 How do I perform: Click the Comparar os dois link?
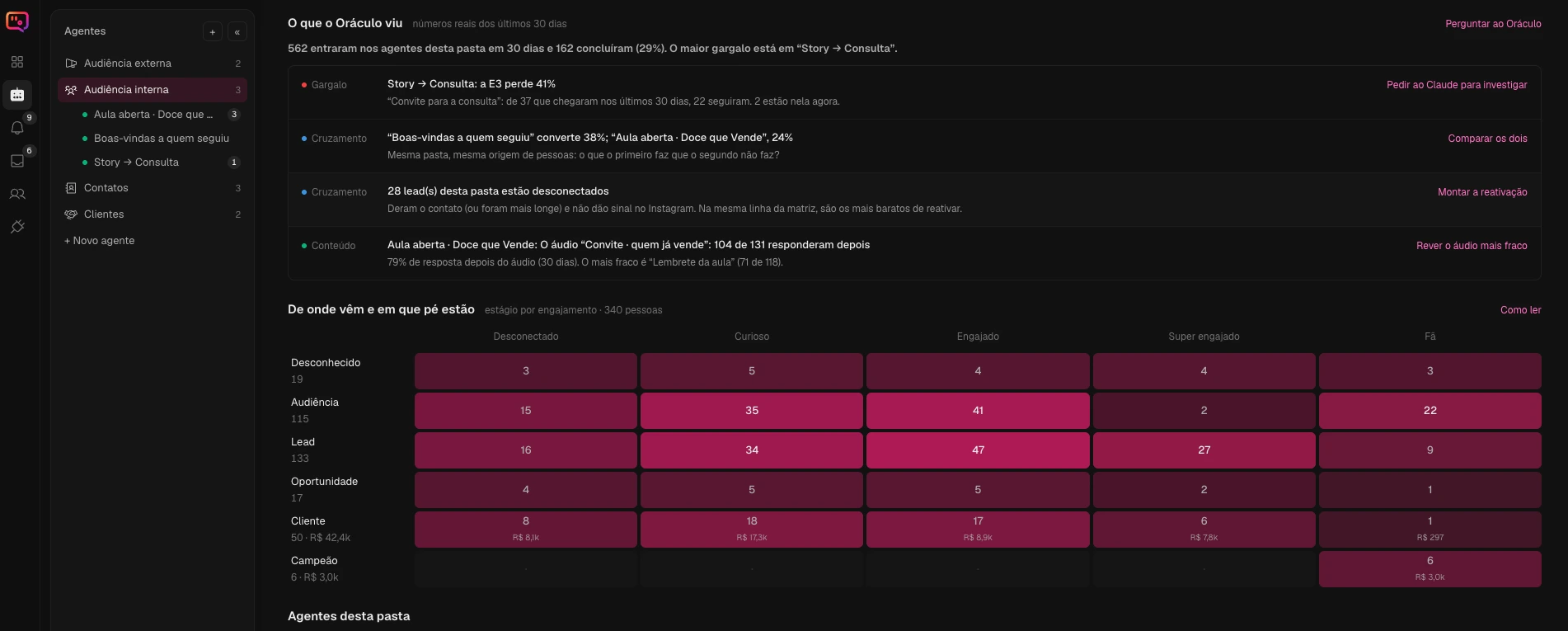click(1487, 139)
